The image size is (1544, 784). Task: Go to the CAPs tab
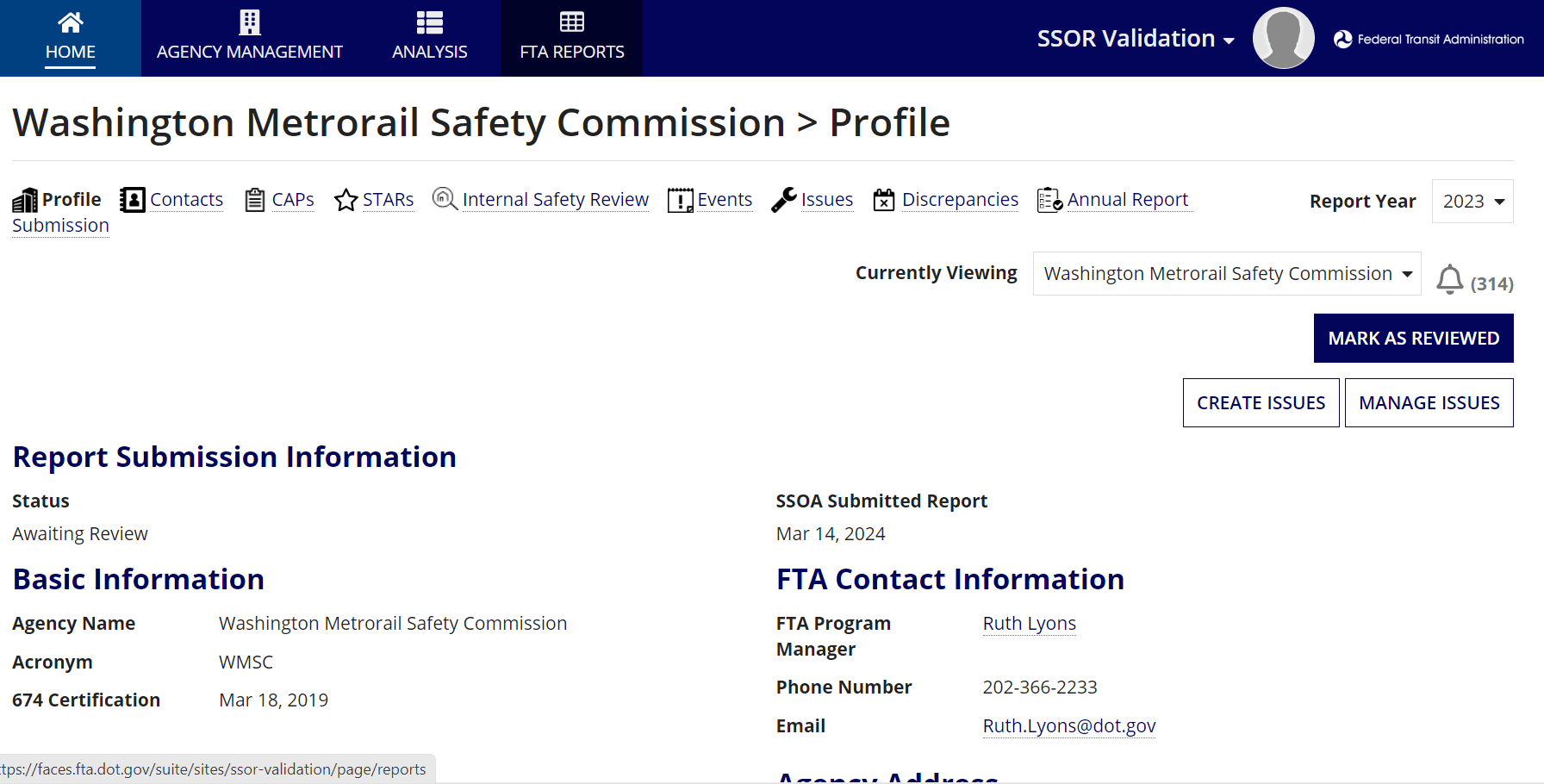coord(292,200)
